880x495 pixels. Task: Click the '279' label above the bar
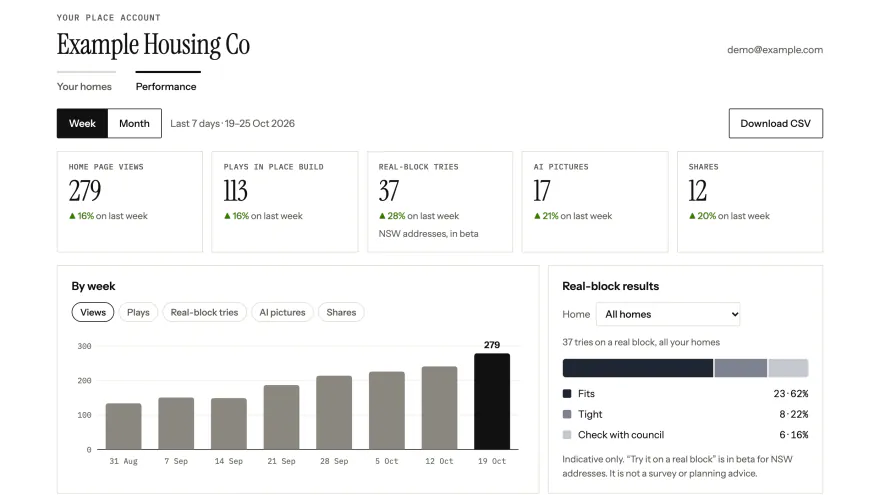(492, 345)
